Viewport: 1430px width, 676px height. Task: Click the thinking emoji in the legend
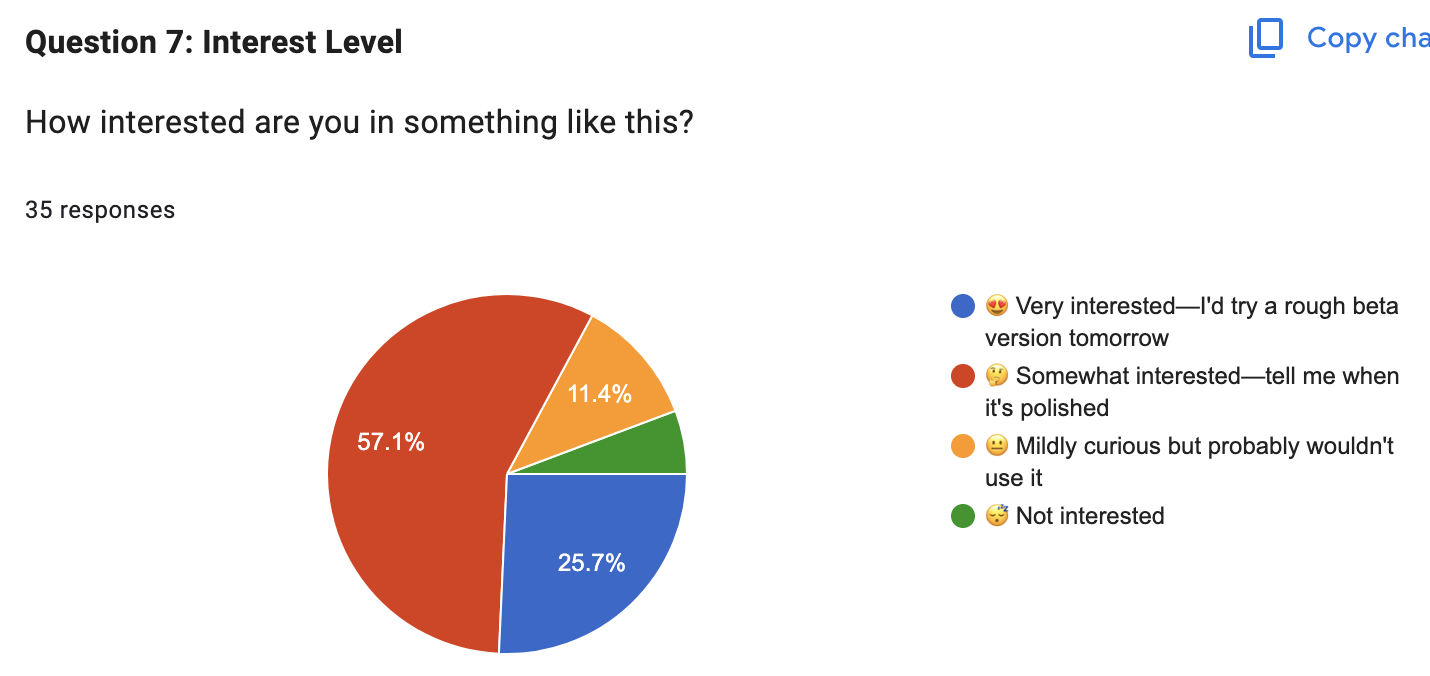pos(995,376)
